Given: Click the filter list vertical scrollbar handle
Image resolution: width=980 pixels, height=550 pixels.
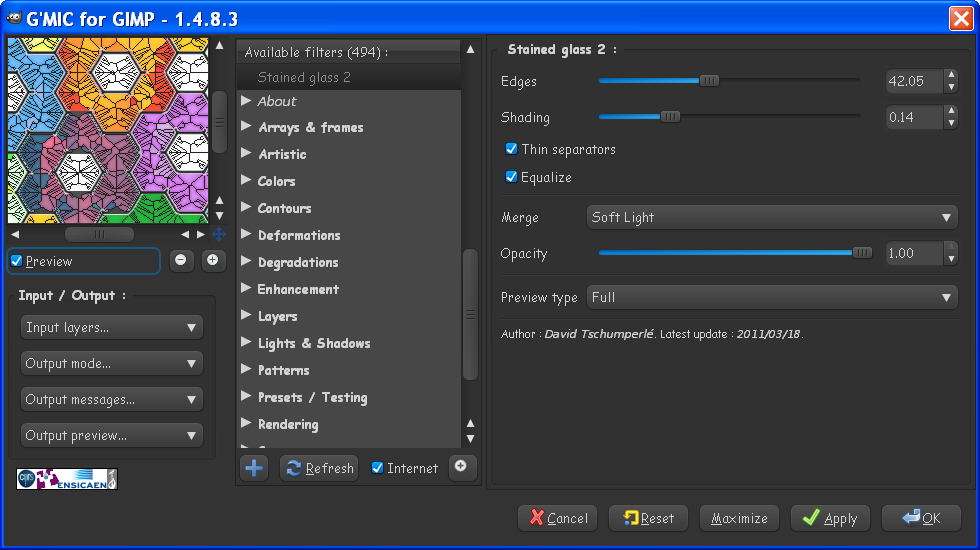Looking at the screenshot, I should 470,314.
